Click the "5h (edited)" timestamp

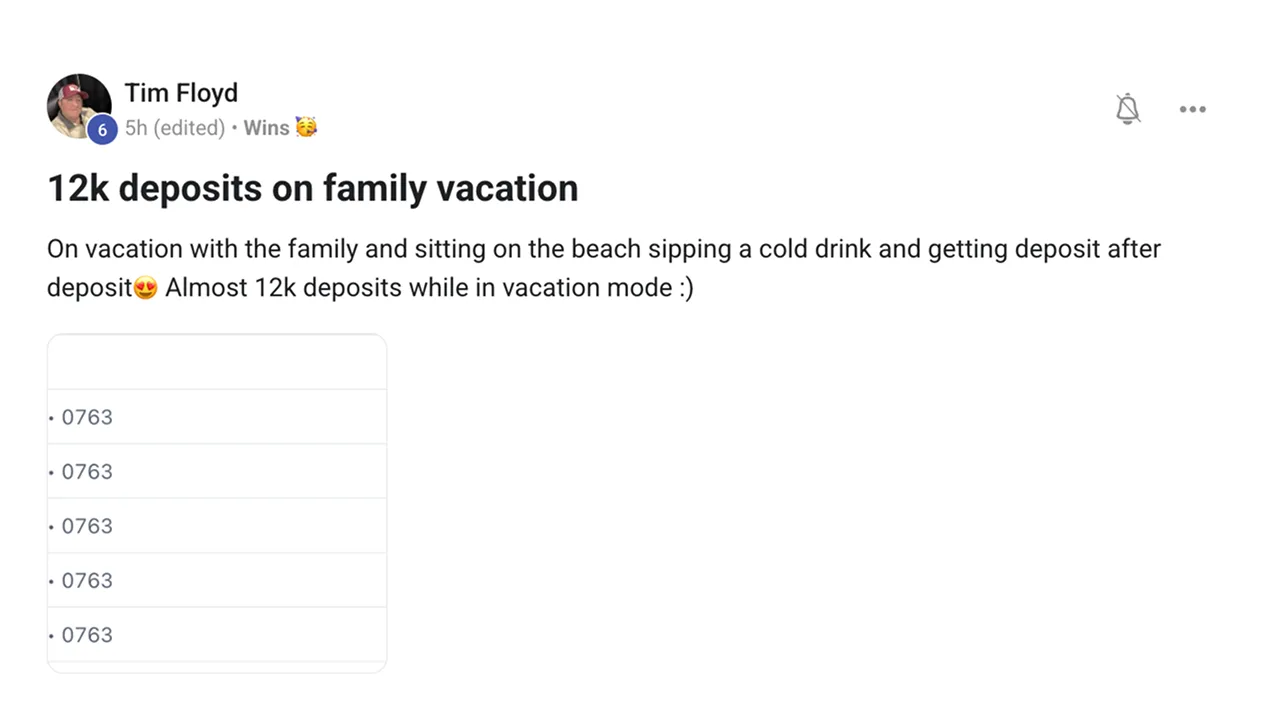coord(175,128)
